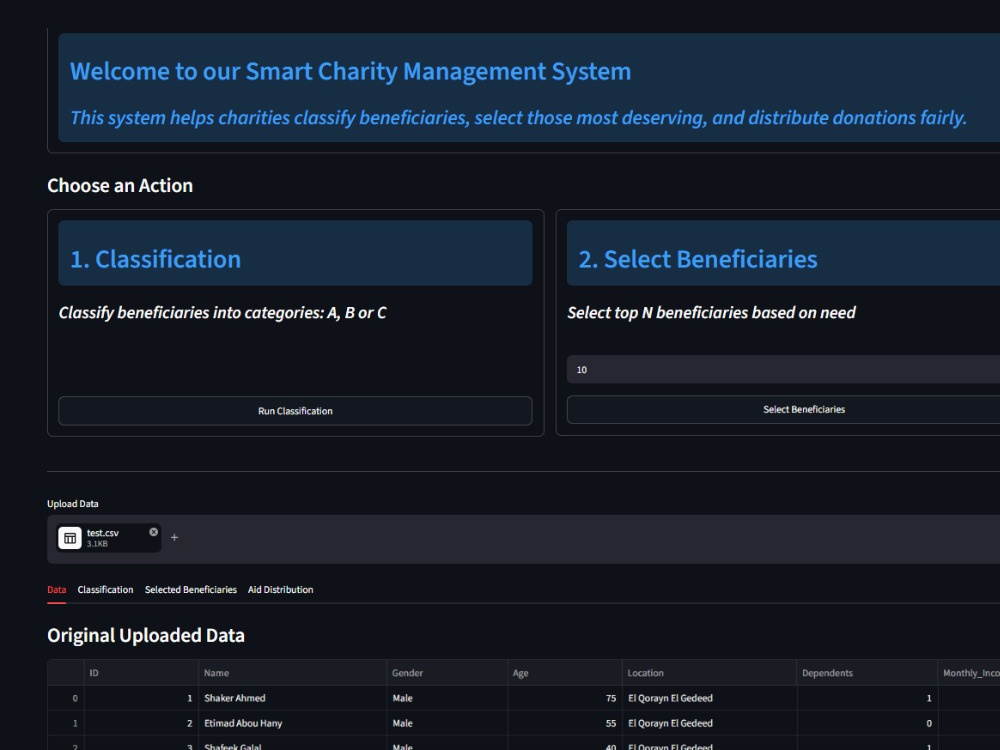Click the 'Original Uploaded Data' heading
Image resolution: width=1000 pixels, height=750 pixels.
coord(146,635)
